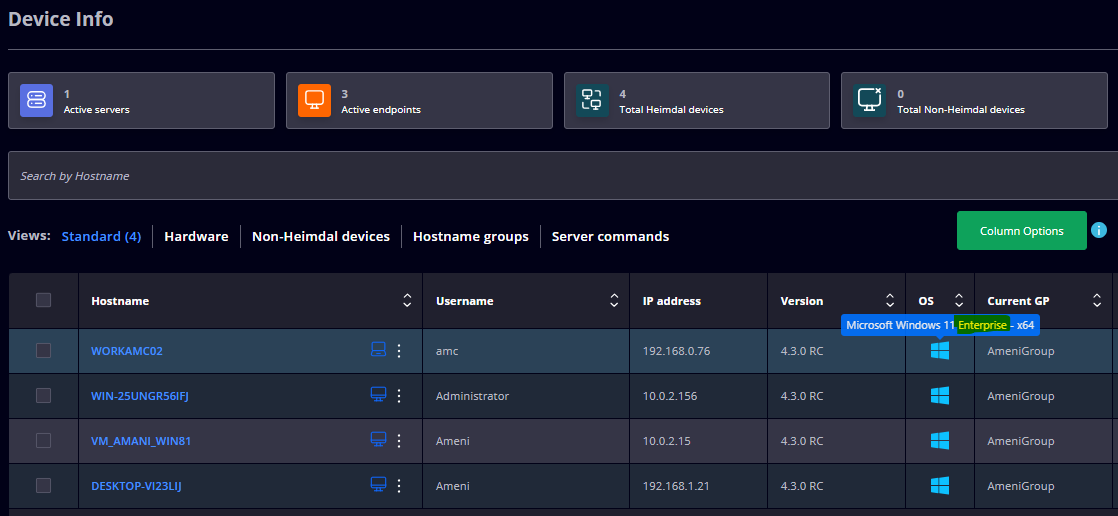Image resolution: width=1118 pixels, height=516 pixels.
Task: Click version 4.3.0 RC for WORKAMC02
Action: (x=802, y=351)
